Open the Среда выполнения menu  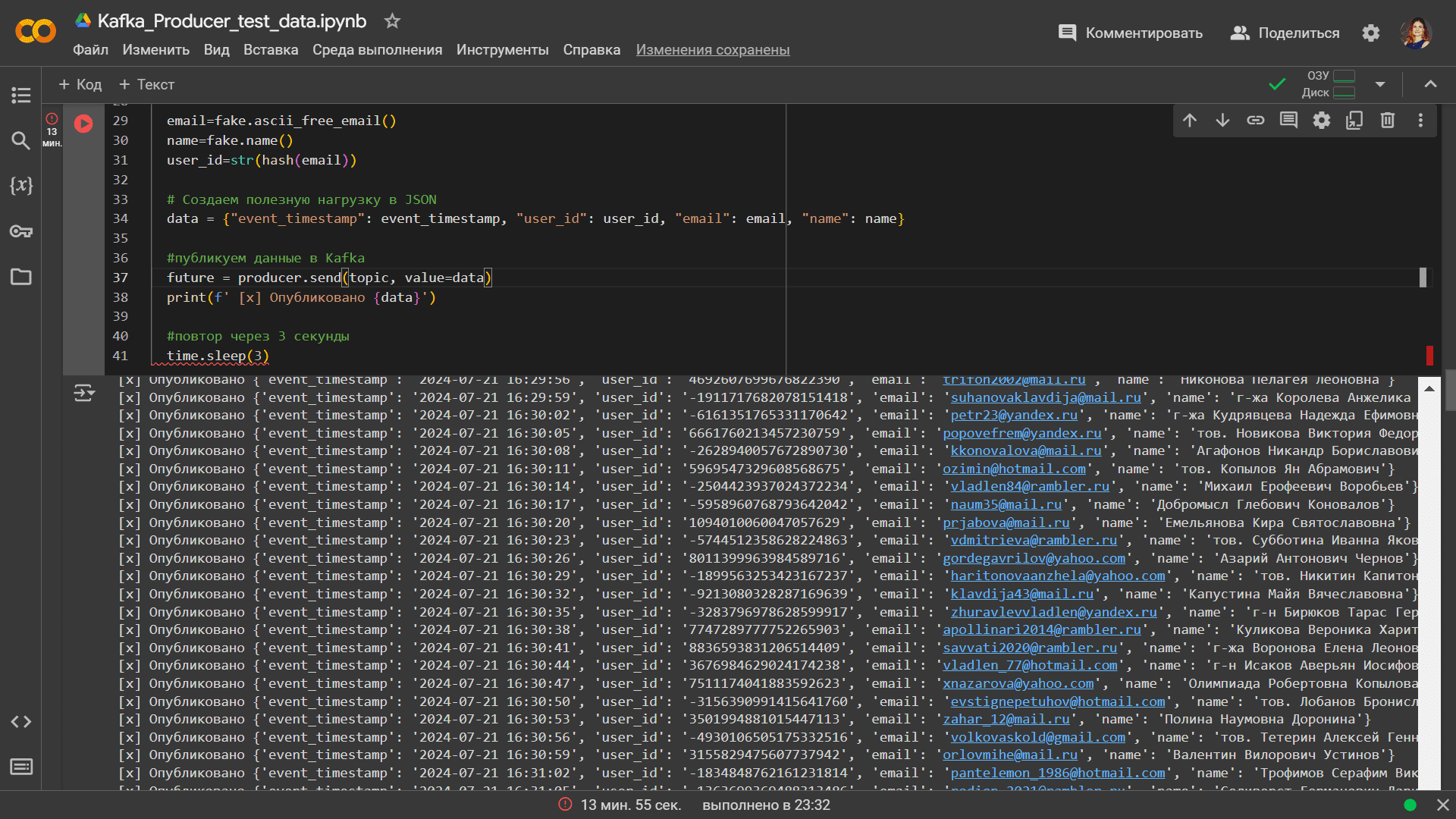tap(377, 50)
